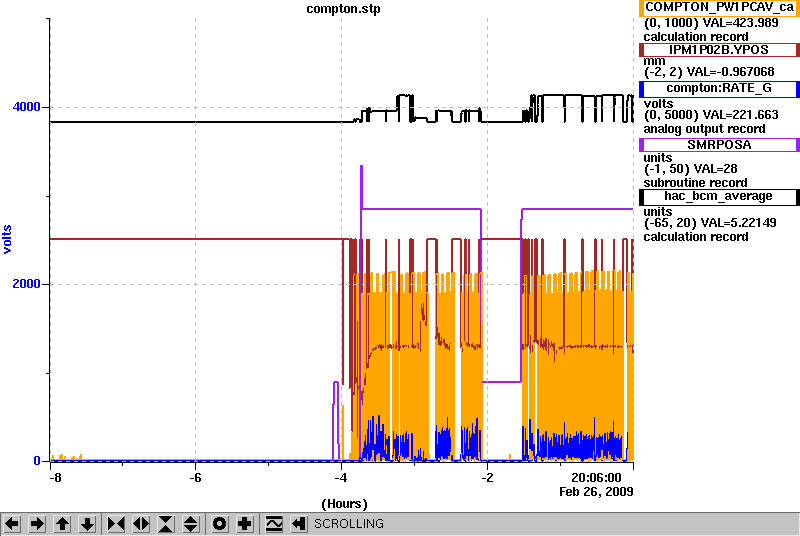Click the VAL=5.22149 readout

739,223
